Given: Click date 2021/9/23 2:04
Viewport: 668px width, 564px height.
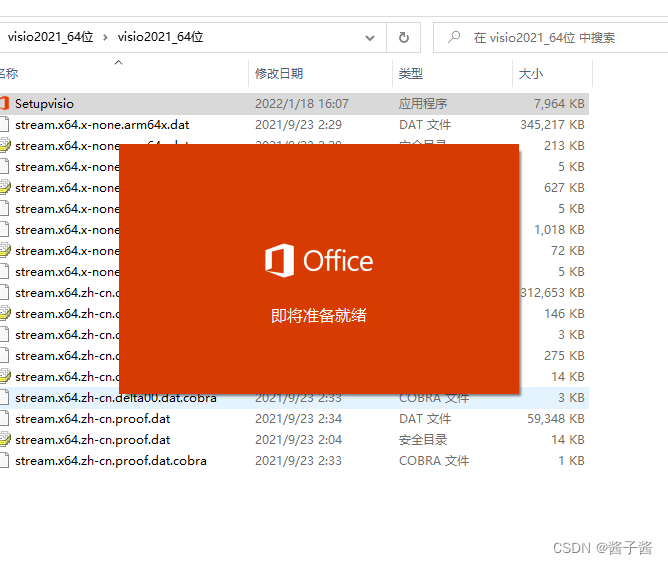Looking at the screenshot, I should (x=298, y=440).
